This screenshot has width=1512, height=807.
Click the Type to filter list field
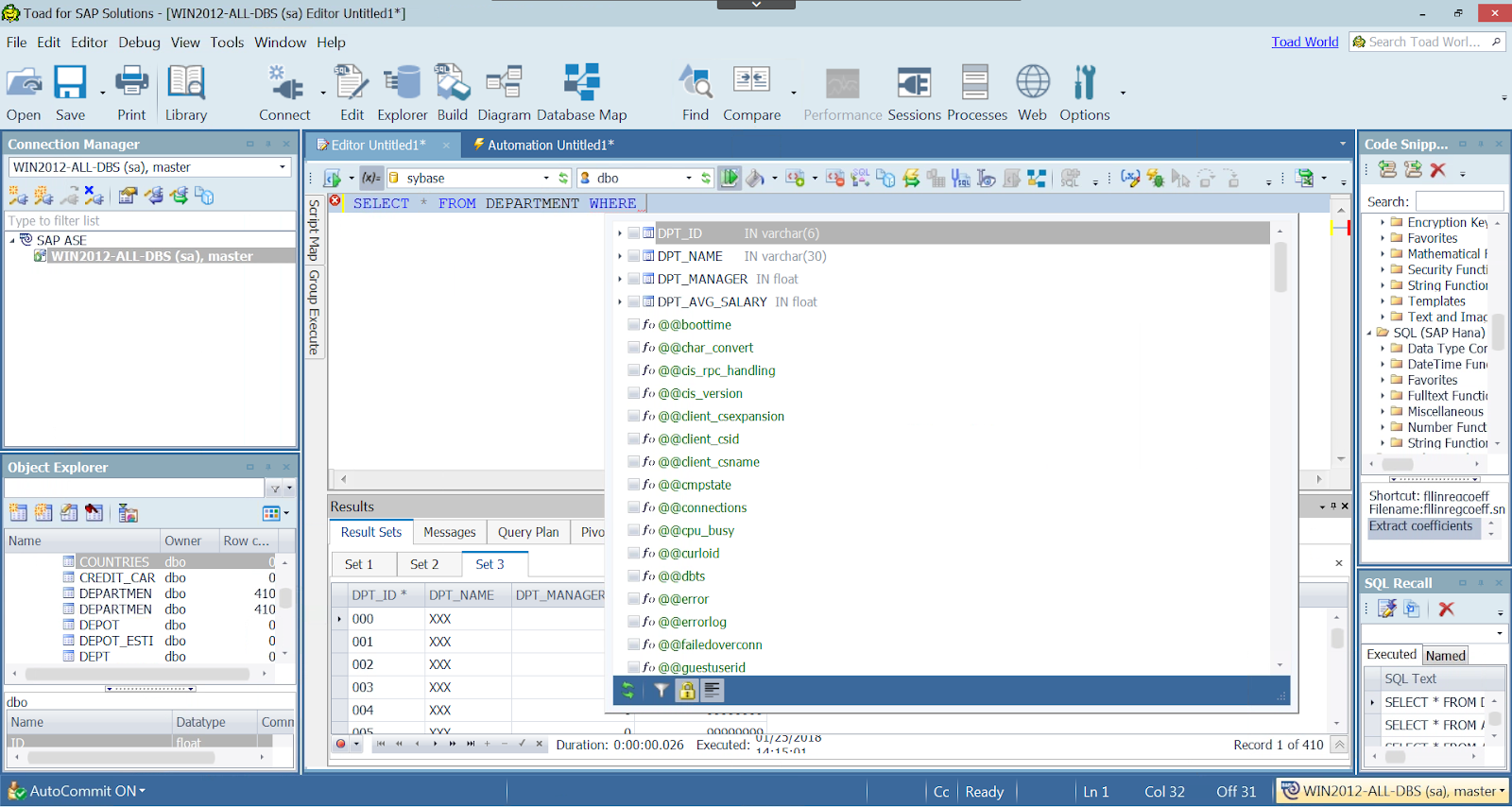pyautogui.click(x=149, y=220)
